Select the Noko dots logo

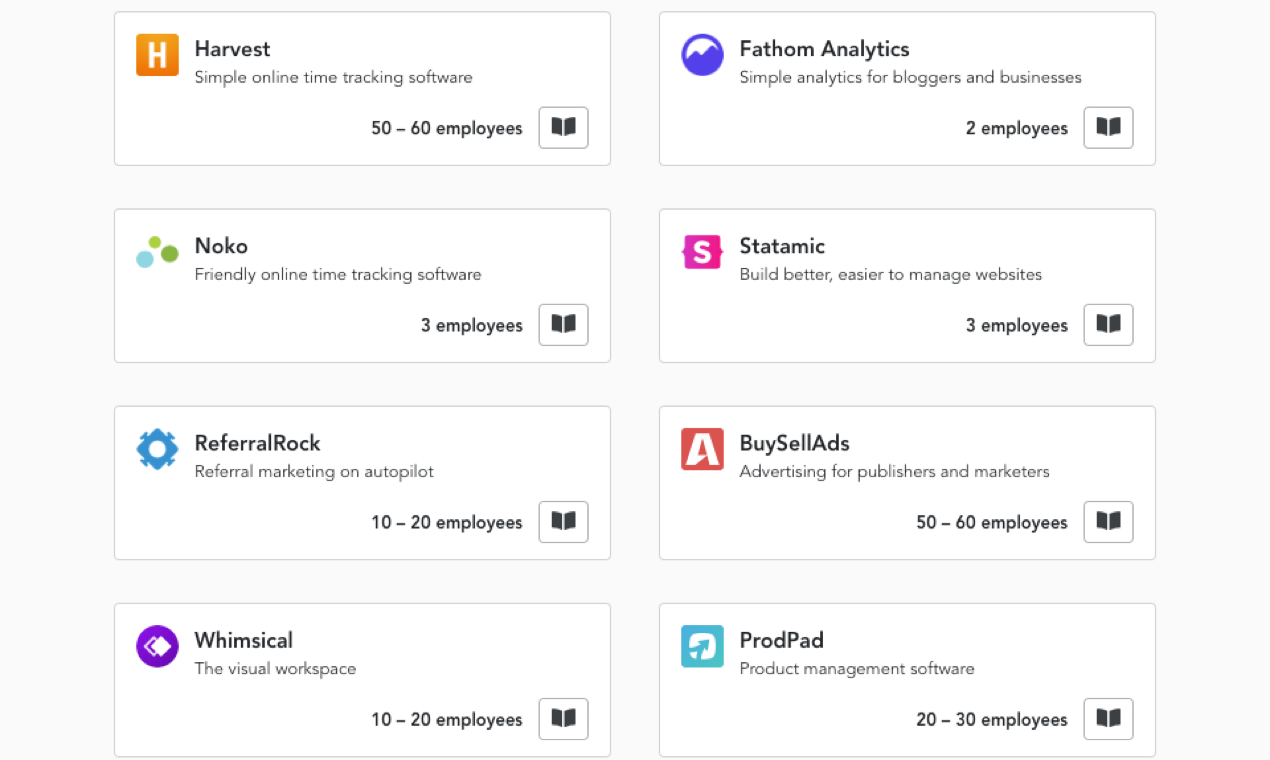pos(157,252)
